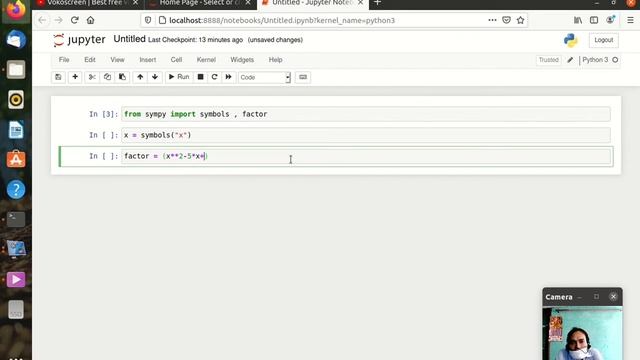Select the cell importing sympy symbols
Image resolution: width=640 pixels, height=360 pixels.
pyautogui.click(x=366, y=114)
